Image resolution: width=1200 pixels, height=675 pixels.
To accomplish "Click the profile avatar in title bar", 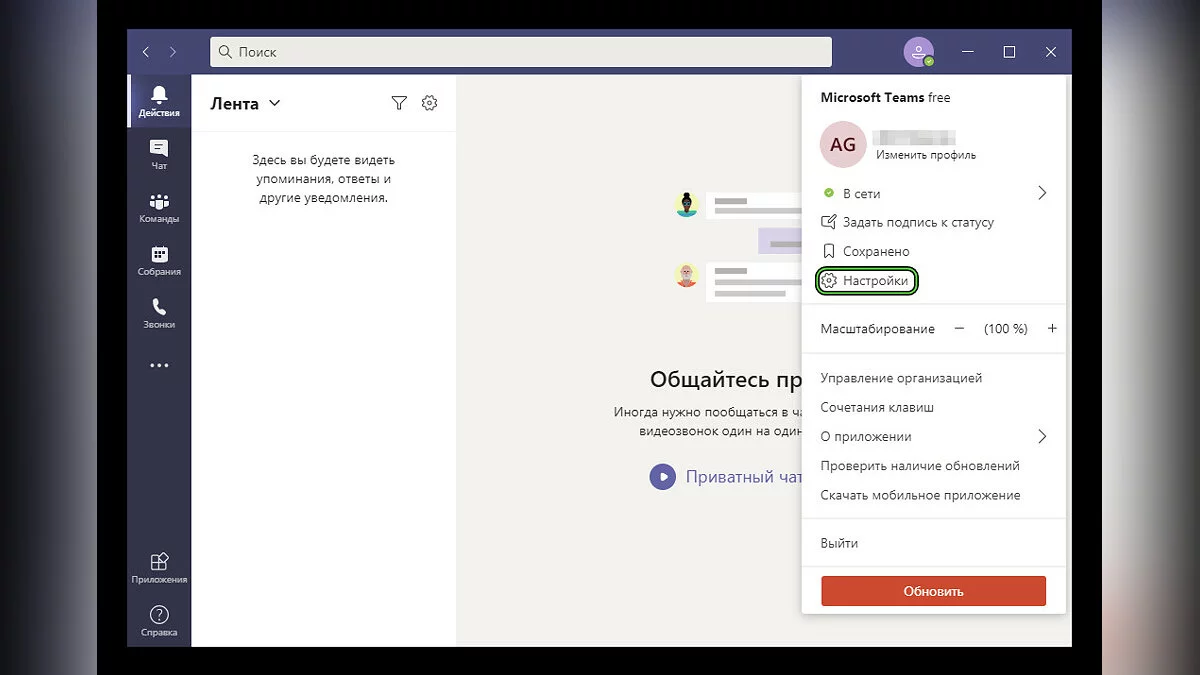I will [x=918, y=52].
